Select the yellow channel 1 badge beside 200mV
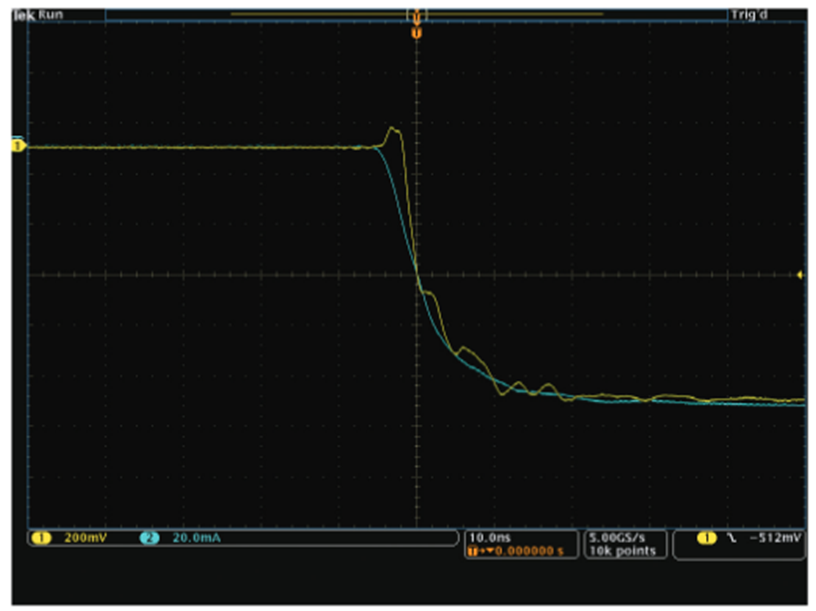 point(42,538)
